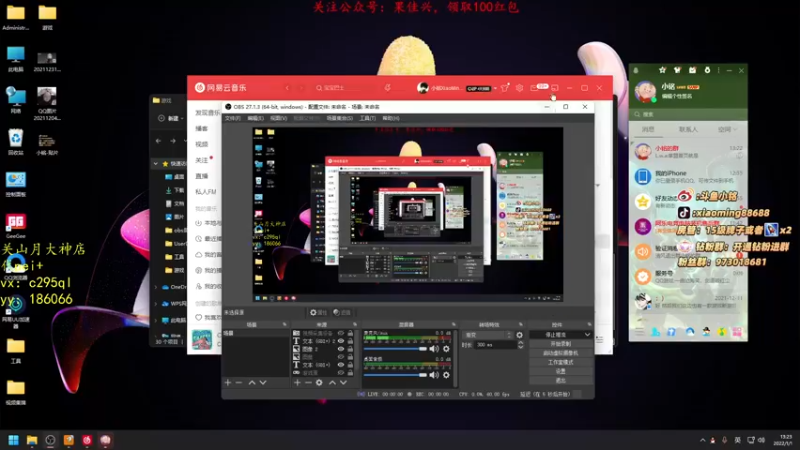Open source 属性 button above the scenes panel
Image resolution: width=800 pixels, height=450 pixels.
tap(318, 312)
